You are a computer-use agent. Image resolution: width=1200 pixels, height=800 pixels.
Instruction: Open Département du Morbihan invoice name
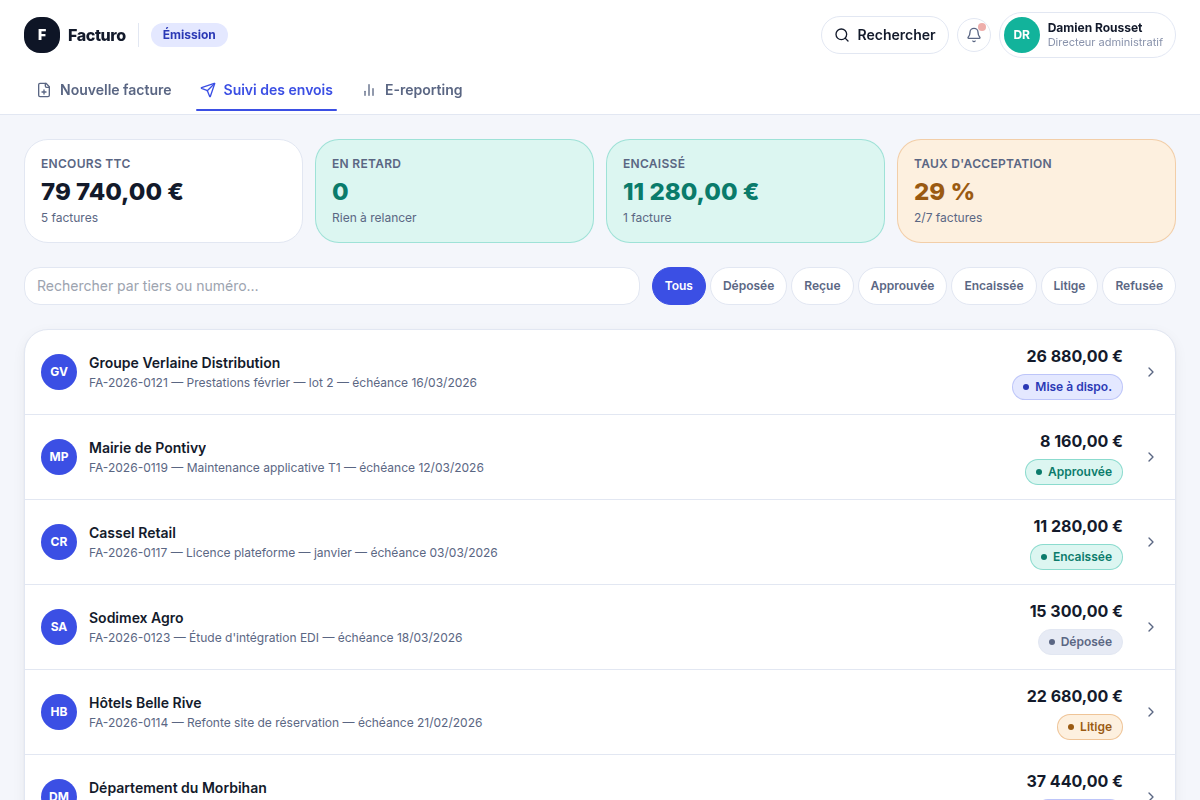coord(178,788)
